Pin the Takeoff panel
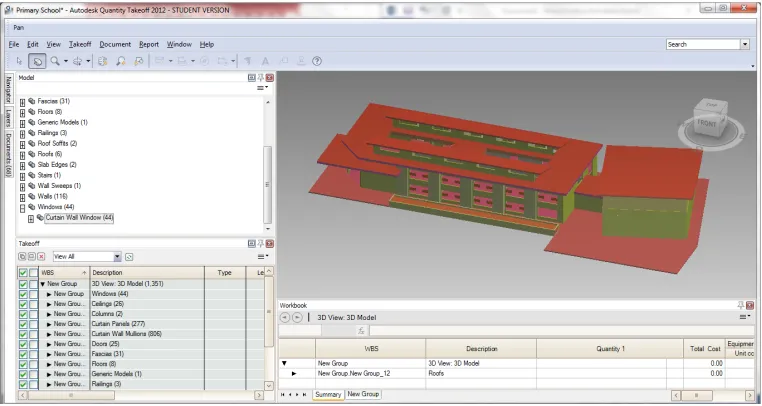This screenshot has width=762, height=406. tap(260, 244)
